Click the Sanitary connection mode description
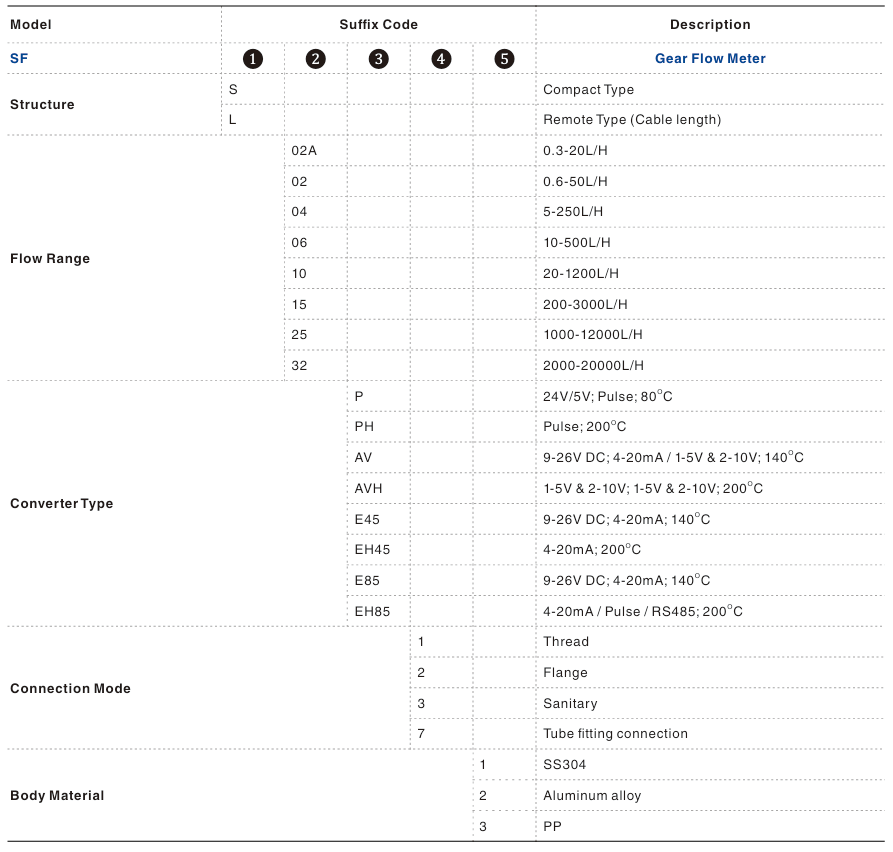The height and width of the screenshot is (852, 893). point(570,704)
